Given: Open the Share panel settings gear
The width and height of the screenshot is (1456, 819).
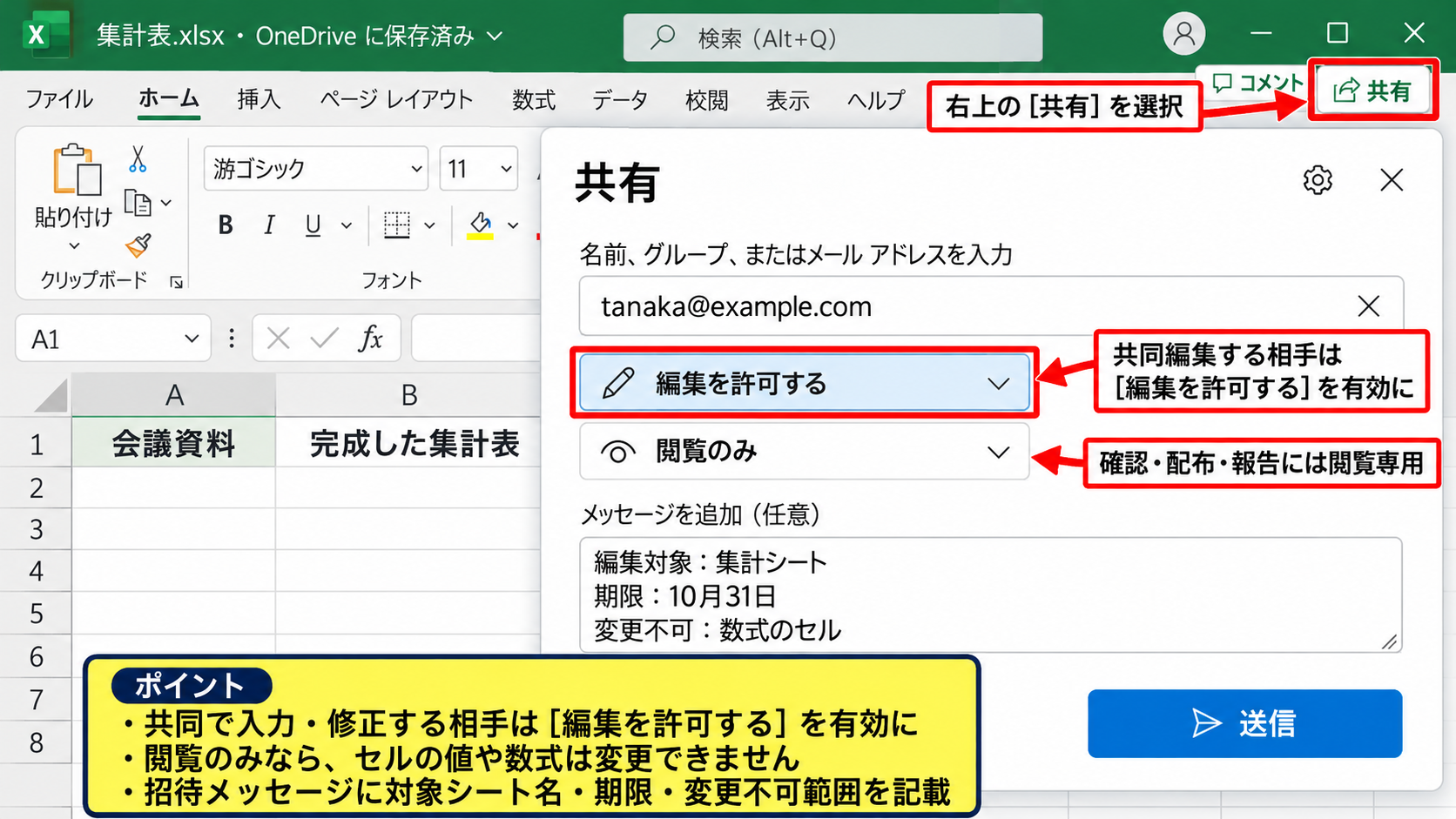Looking at the screenshot, I should click(1318, 180).
